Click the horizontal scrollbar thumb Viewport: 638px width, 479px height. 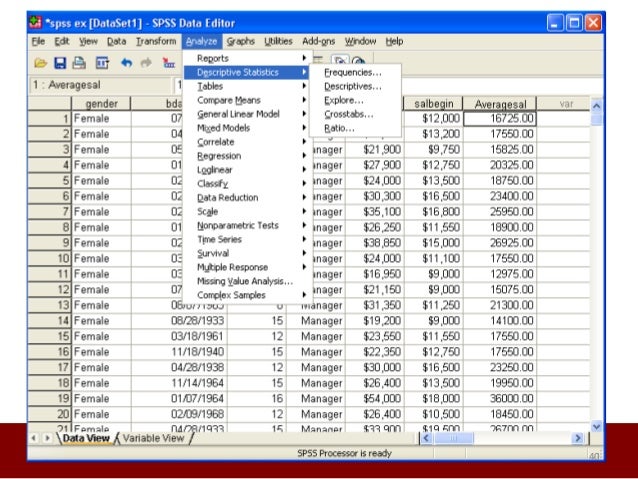454,438
